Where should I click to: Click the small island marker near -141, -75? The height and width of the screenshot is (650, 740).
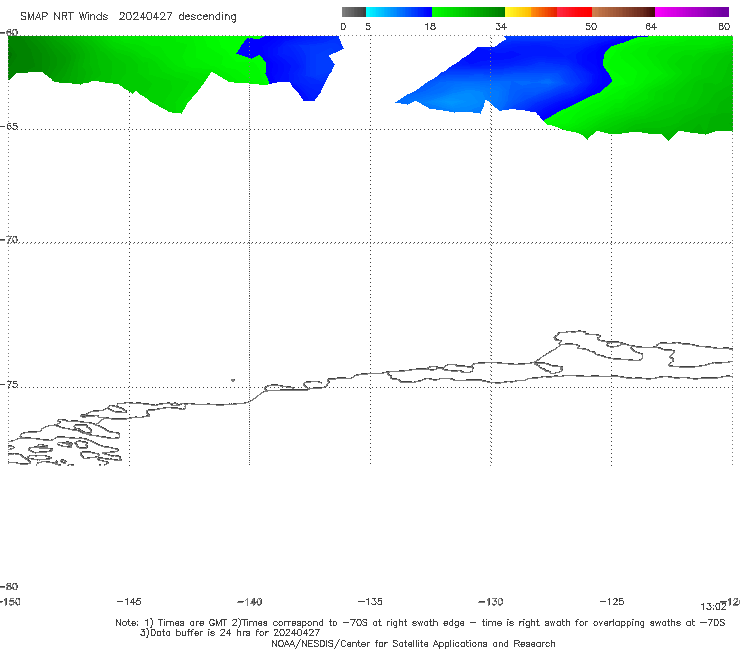click(233, 380)
